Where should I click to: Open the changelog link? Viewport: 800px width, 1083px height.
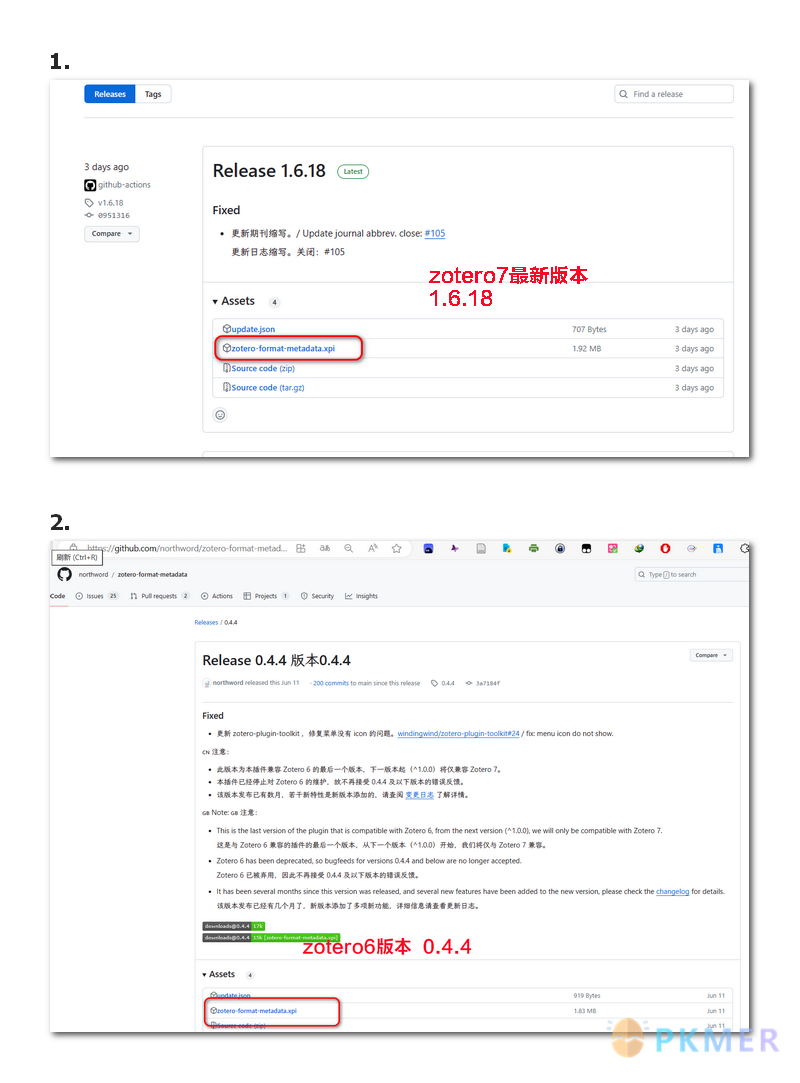tap(672, 892)
